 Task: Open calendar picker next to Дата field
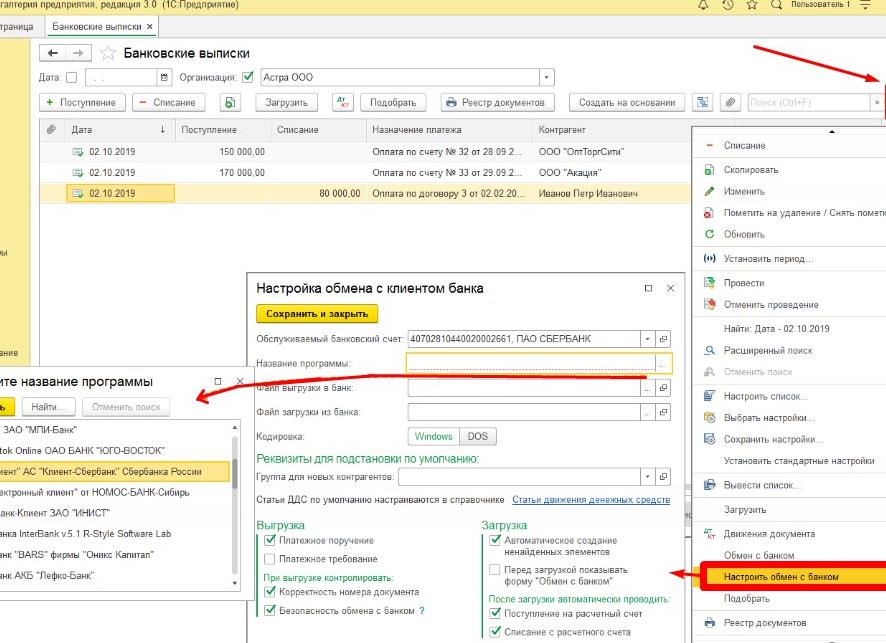164,77
